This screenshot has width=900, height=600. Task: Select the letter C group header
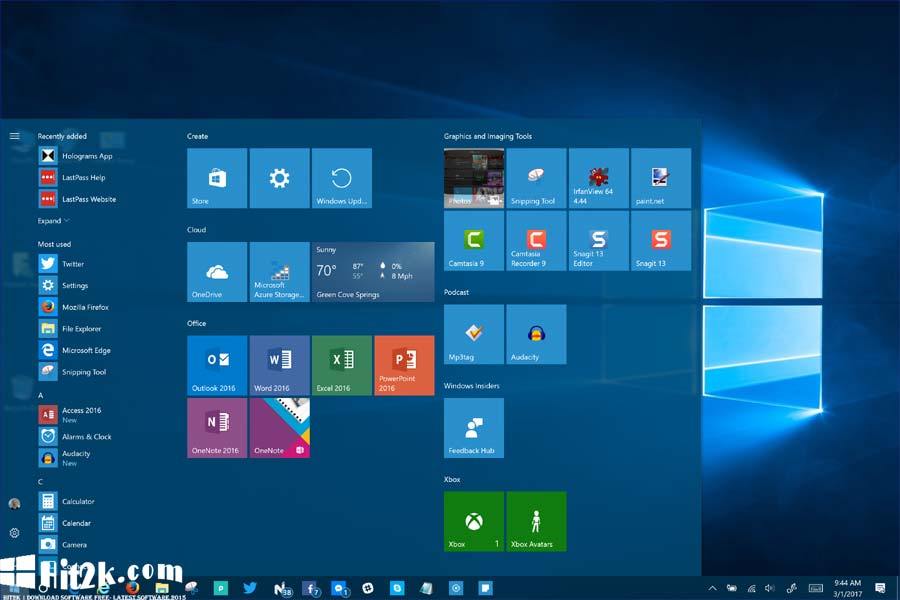point(40,482)
